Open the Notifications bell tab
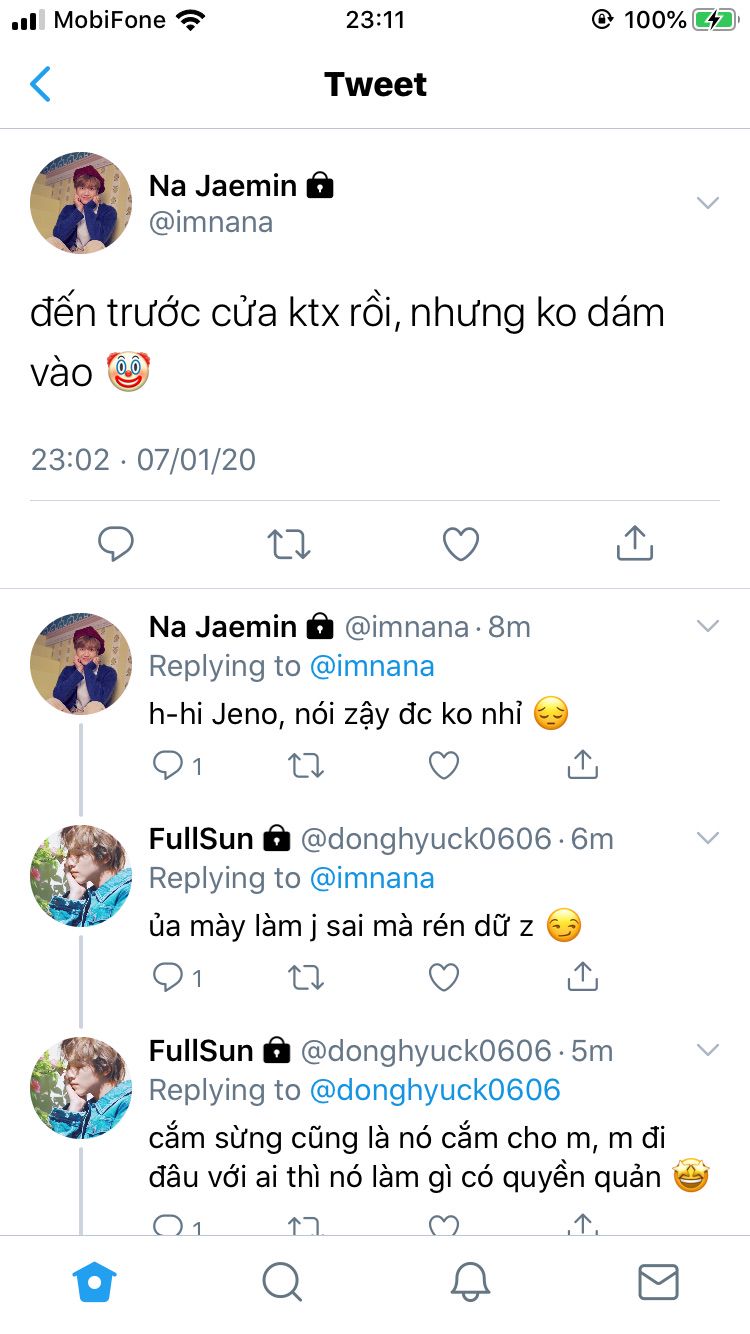750x1334 pixels. click(470, 1281)
